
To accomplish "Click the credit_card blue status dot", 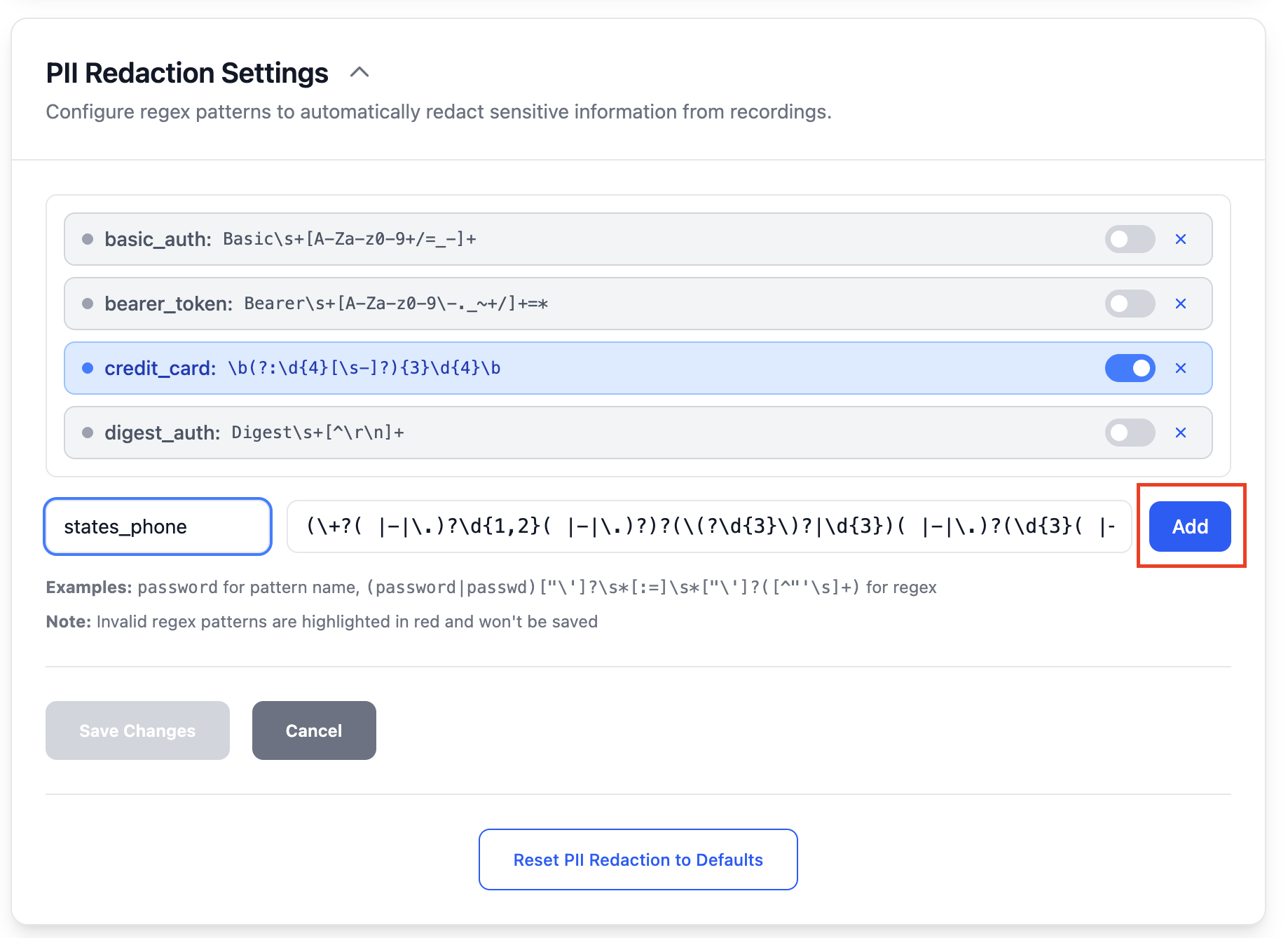I will click(88, 368).
